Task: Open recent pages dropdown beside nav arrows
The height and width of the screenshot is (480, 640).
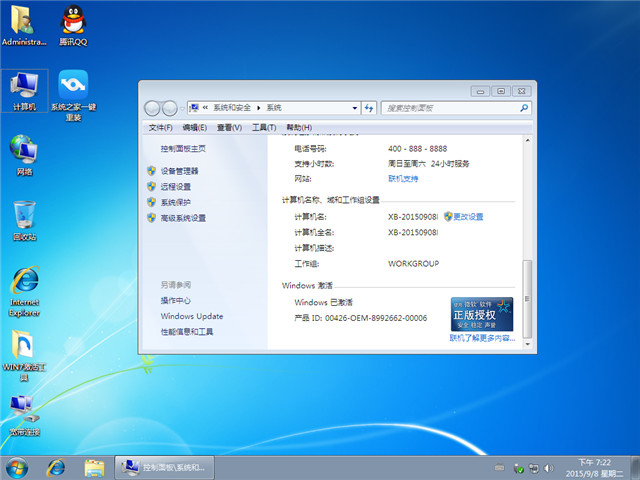Action: click(x=182, y=109)
